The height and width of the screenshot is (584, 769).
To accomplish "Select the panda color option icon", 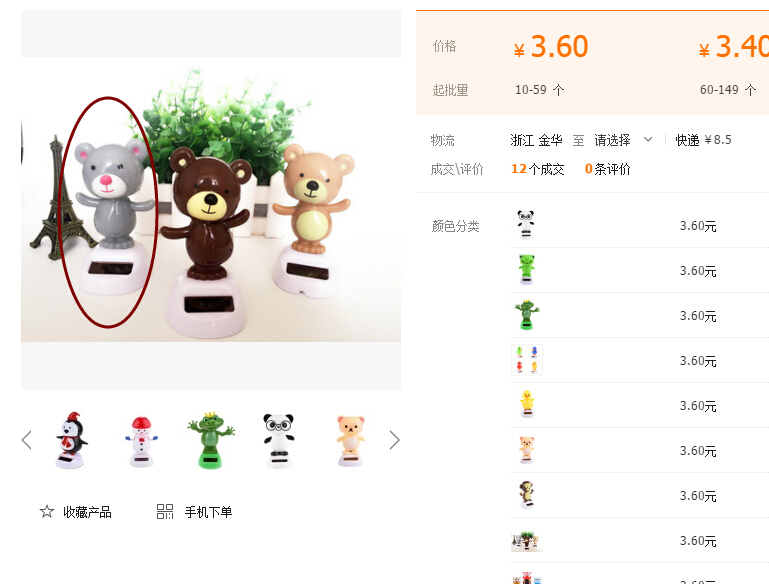I will coord(526,225).
